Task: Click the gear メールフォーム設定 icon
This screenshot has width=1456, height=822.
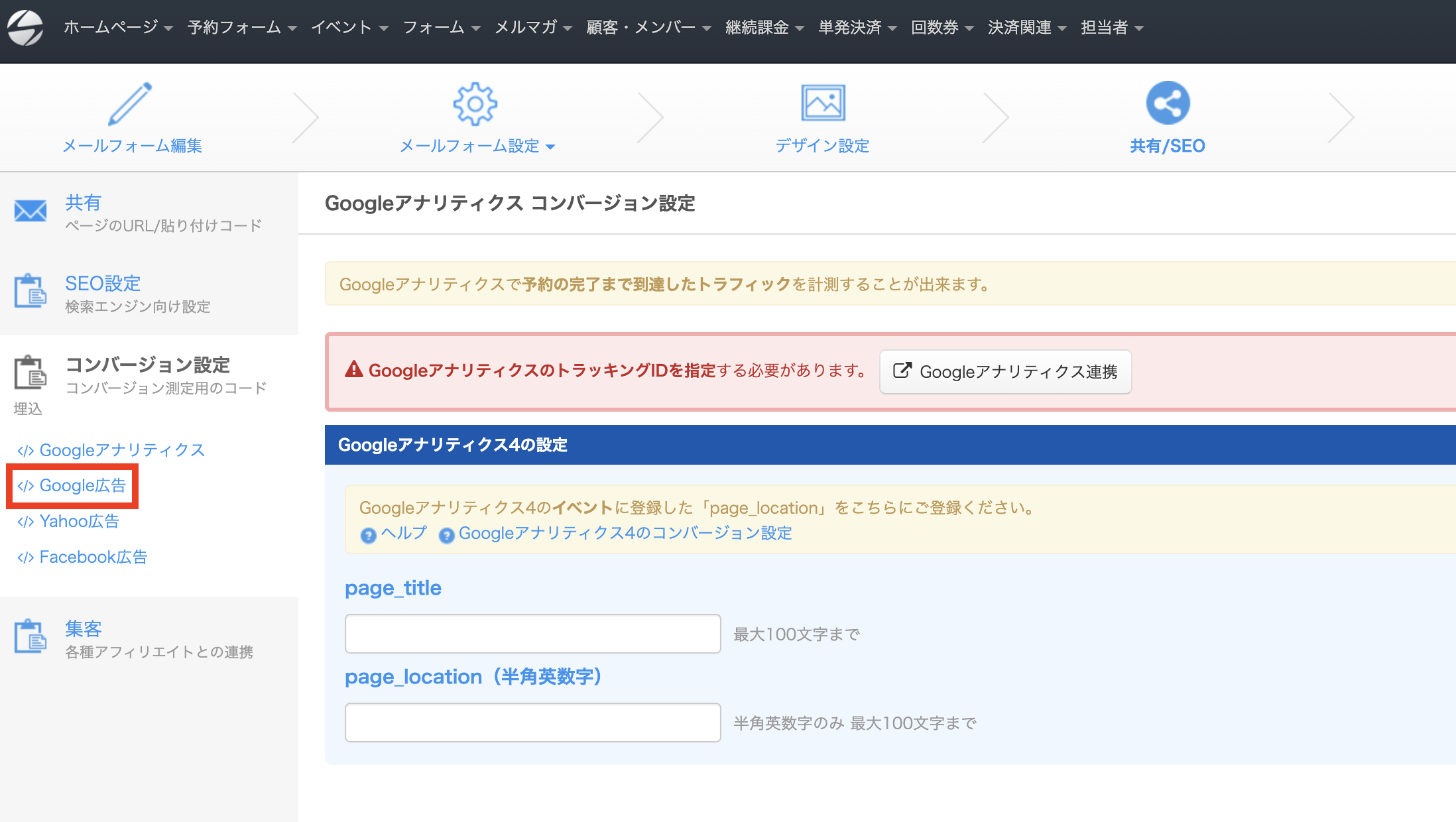Action: 475,103
